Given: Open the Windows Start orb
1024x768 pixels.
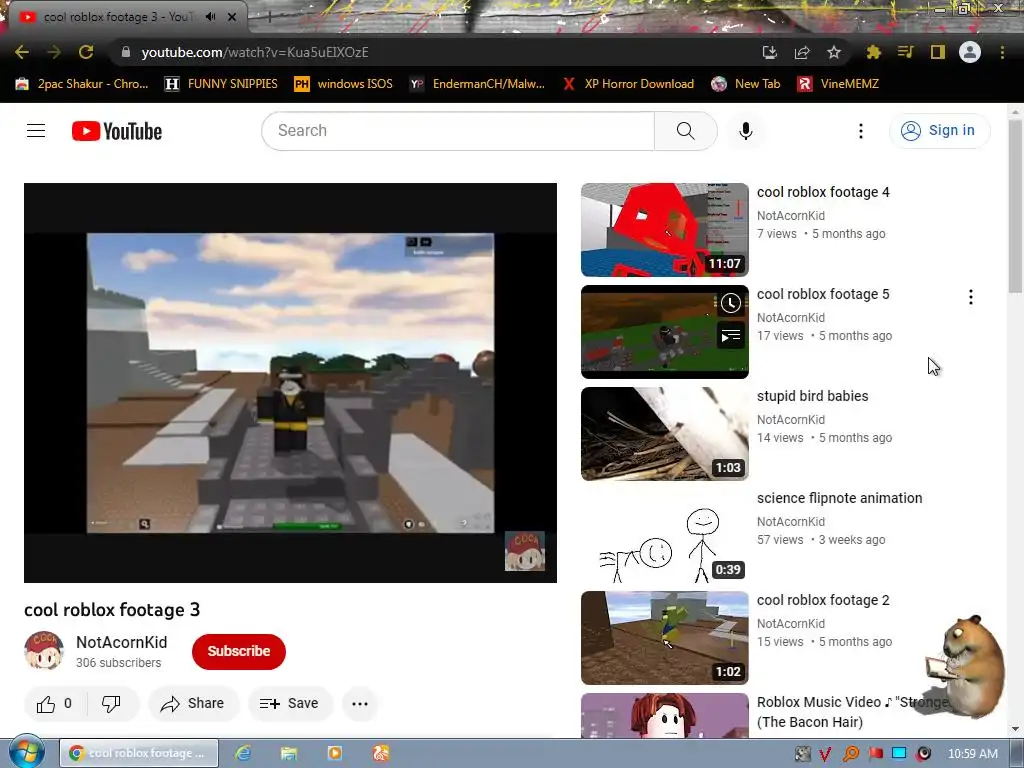Looking at the screenshot, I should click(27, 752).
